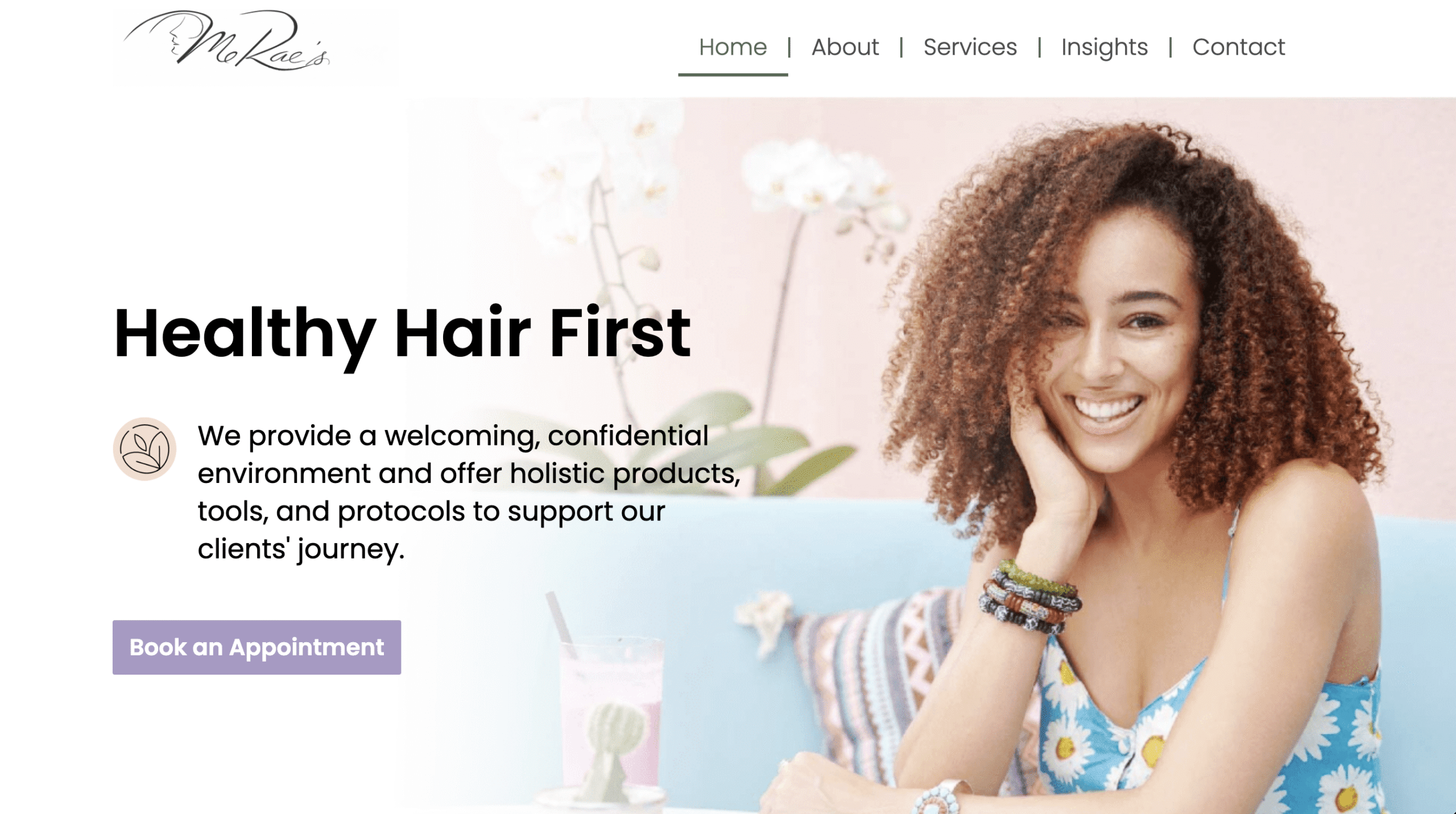Navigate to the Insights page
Viewport: 1456px width, 814px height.
pos(1104,48)
